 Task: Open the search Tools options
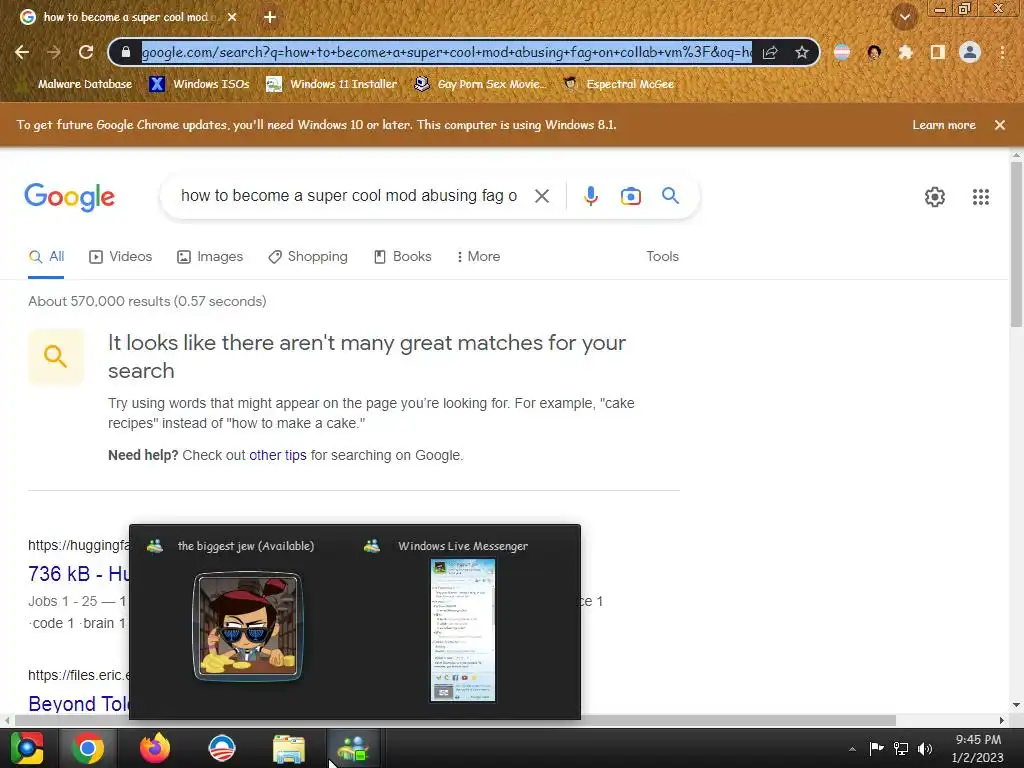pos(662,257)
